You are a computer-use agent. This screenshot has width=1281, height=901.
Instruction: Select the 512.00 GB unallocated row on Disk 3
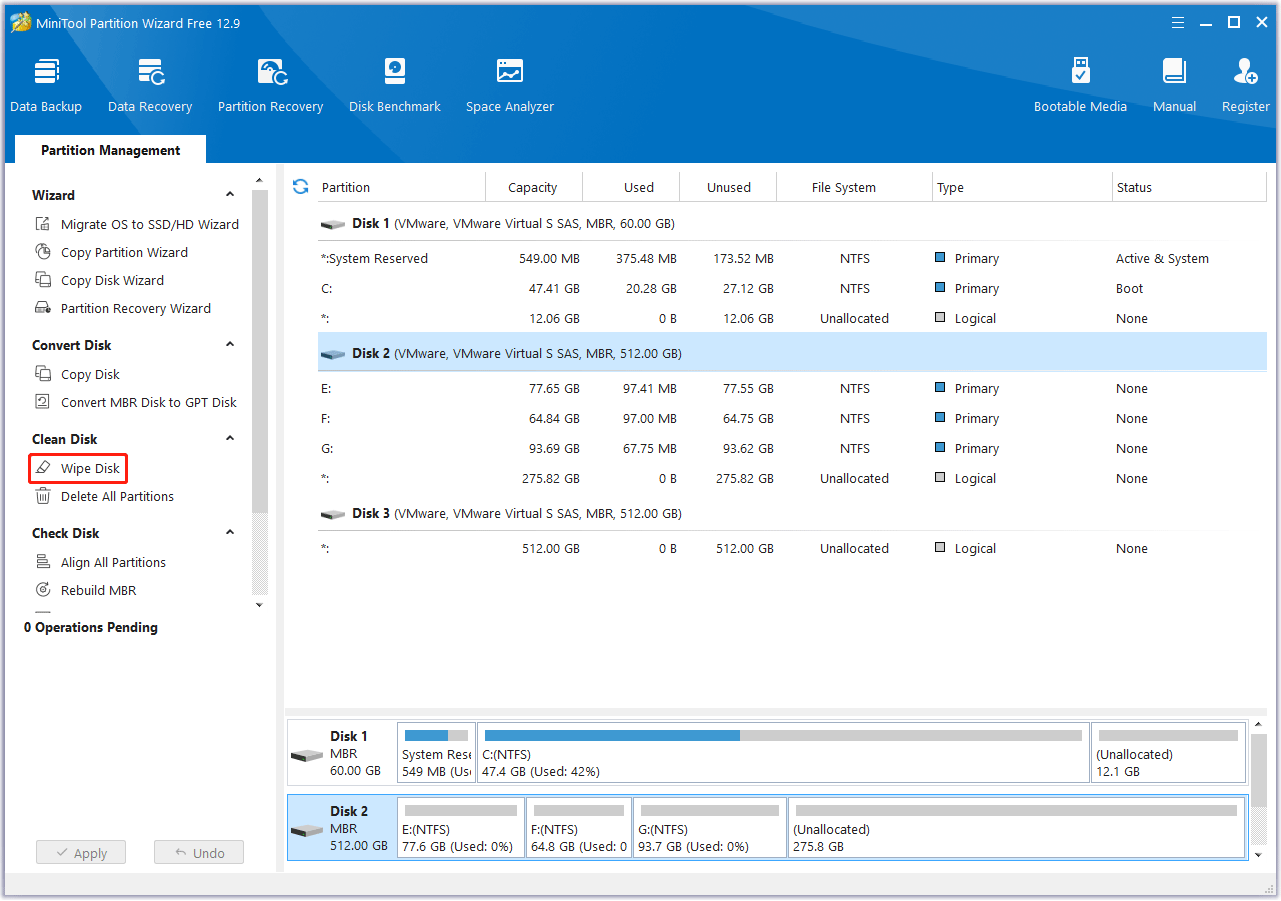coord(792,548)
